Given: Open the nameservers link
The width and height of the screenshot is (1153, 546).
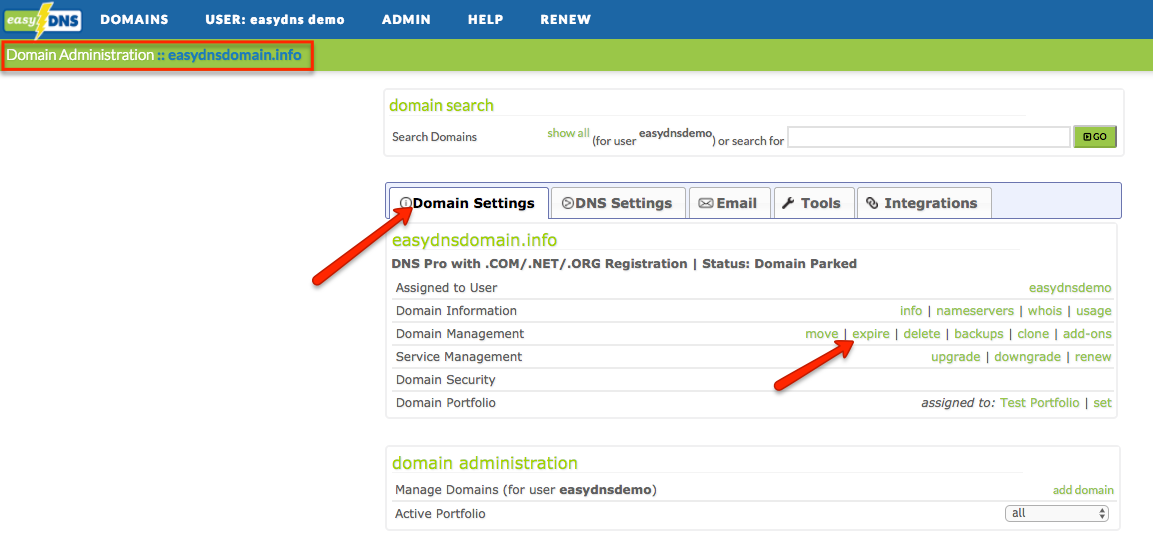Looking at the screenshot, I should (x=975, y=311).
